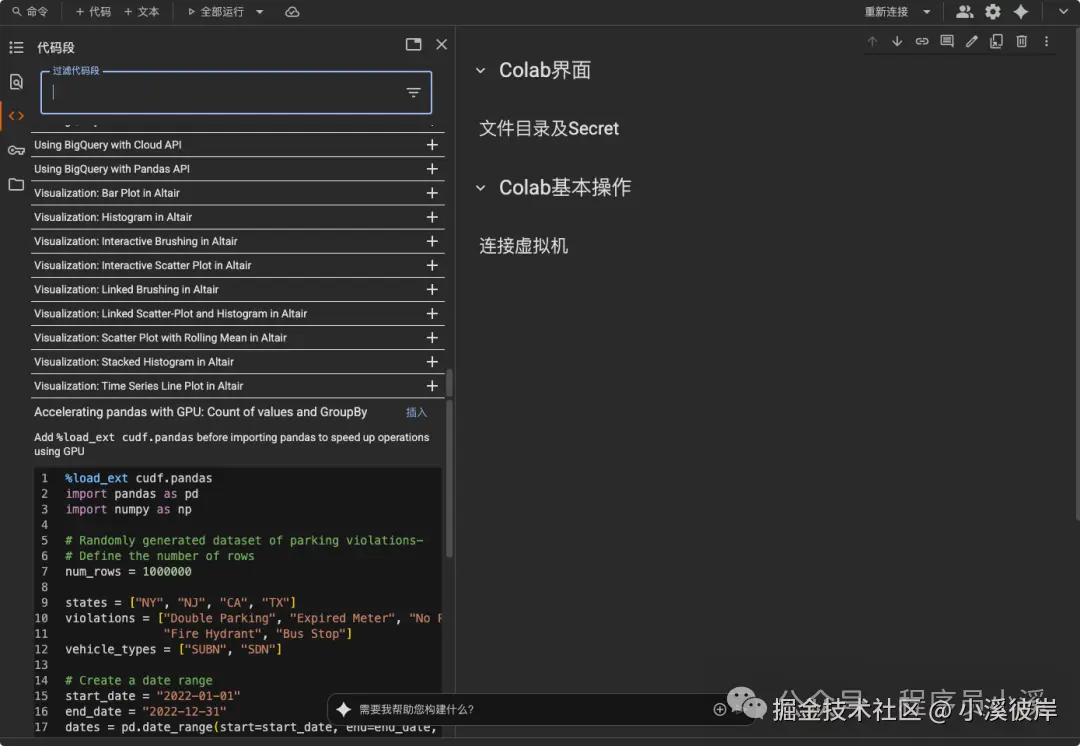The height and width of the screenshot is (746, 1080).
Task: Click 插入 to insert the GPU pandas snippet
Action: point(415,411)
